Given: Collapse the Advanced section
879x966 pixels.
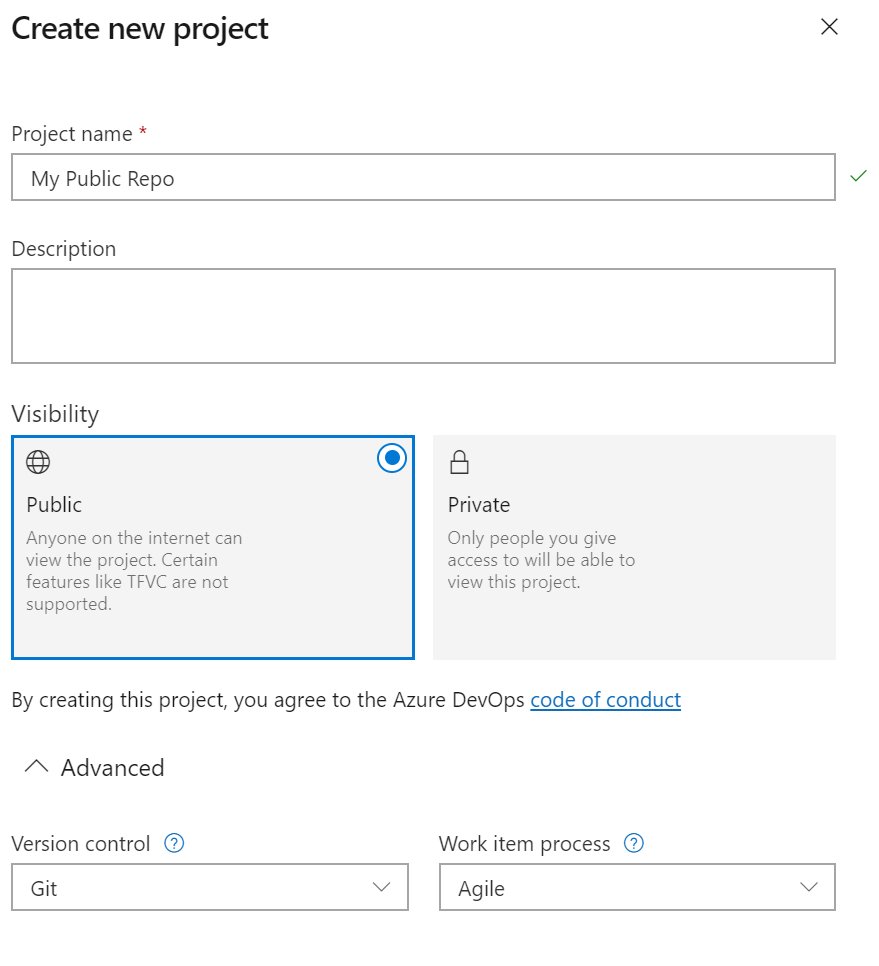Looking at the screenshot, I should pos(94,768).
